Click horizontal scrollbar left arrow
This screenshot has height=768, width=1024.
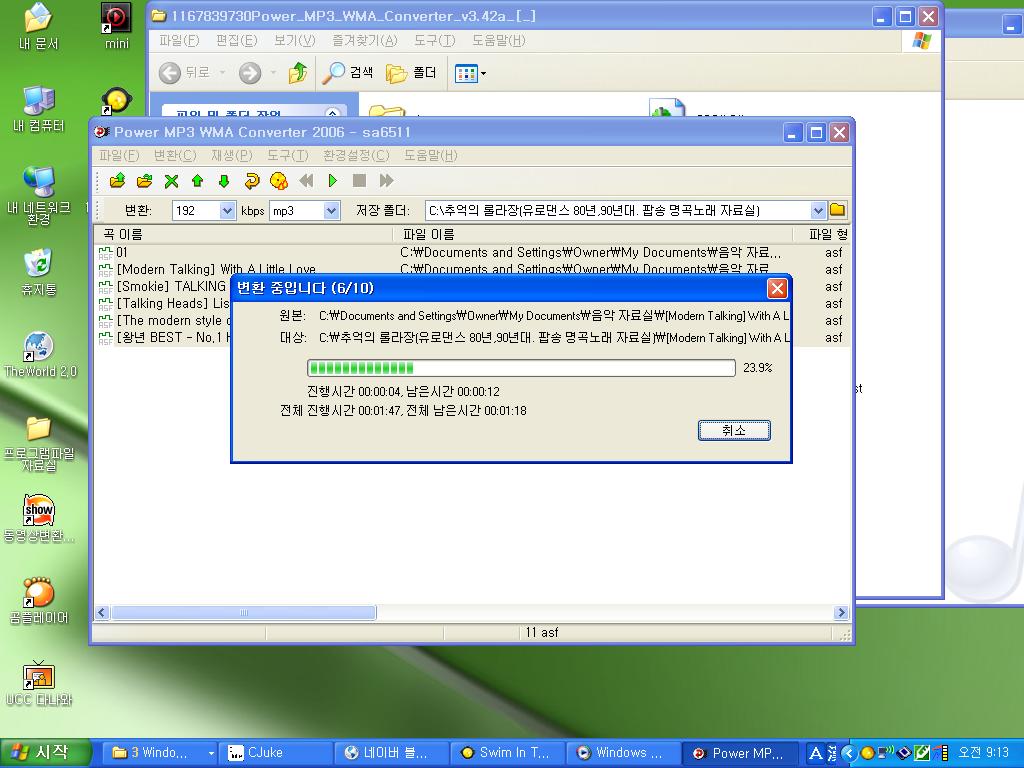[x=102, y=613]
